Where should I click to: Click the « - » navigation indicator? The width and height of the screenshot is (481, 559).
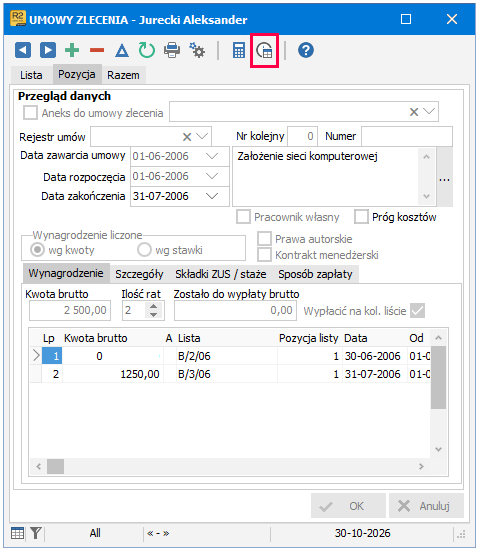click(158, 533)
